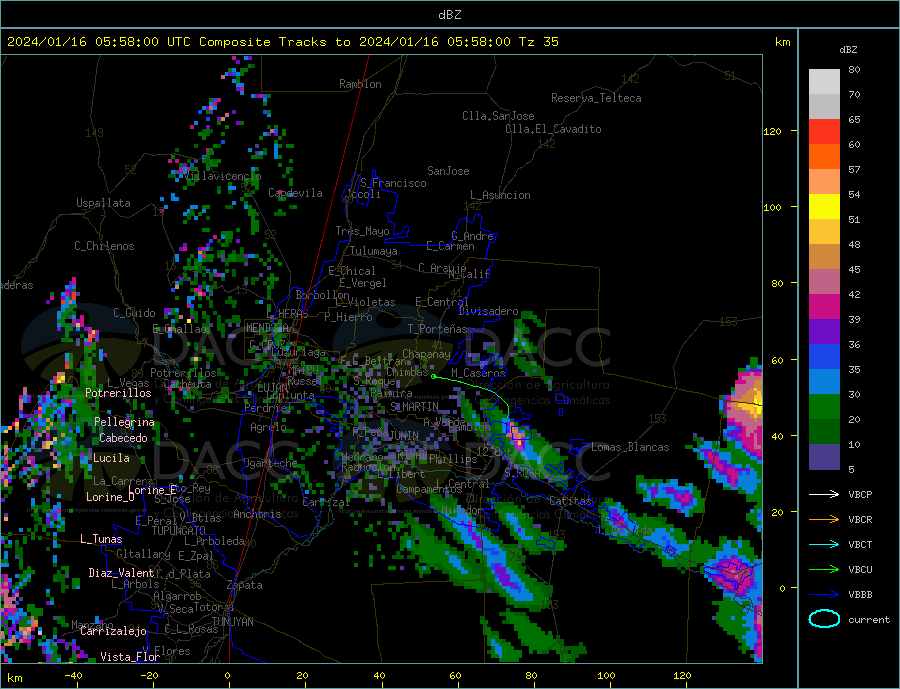Click the 'Zapata' place label
Screen dimensions: 900x689
pos(245,585)
